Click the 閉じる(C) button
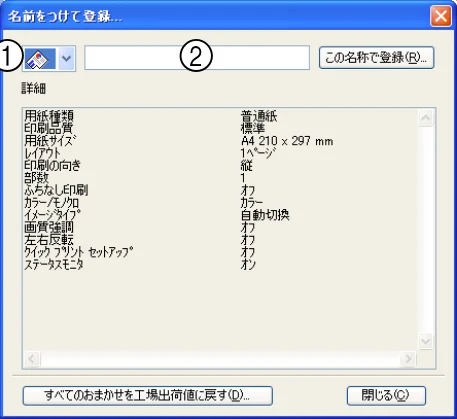This screenshot has width=457, height=419. (x=386, y=396)
